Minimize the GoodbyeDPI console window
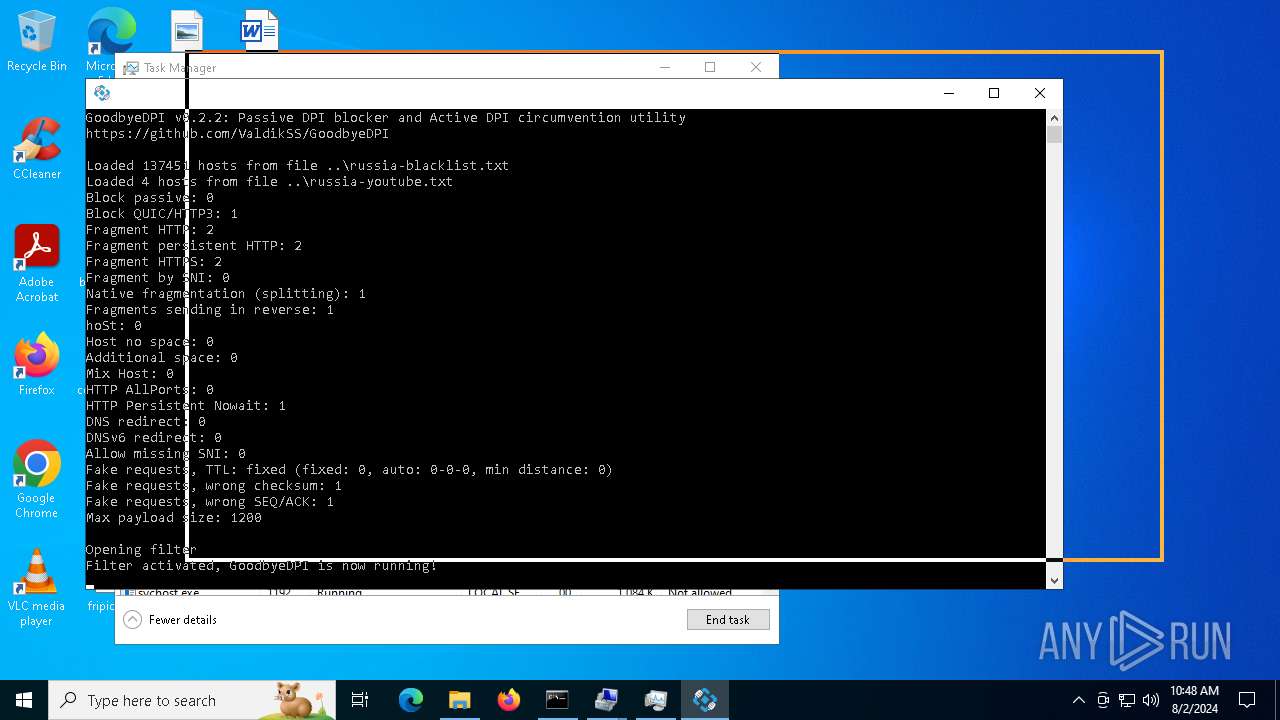This screenshot has width=1280, height=720. coord(948,93)
